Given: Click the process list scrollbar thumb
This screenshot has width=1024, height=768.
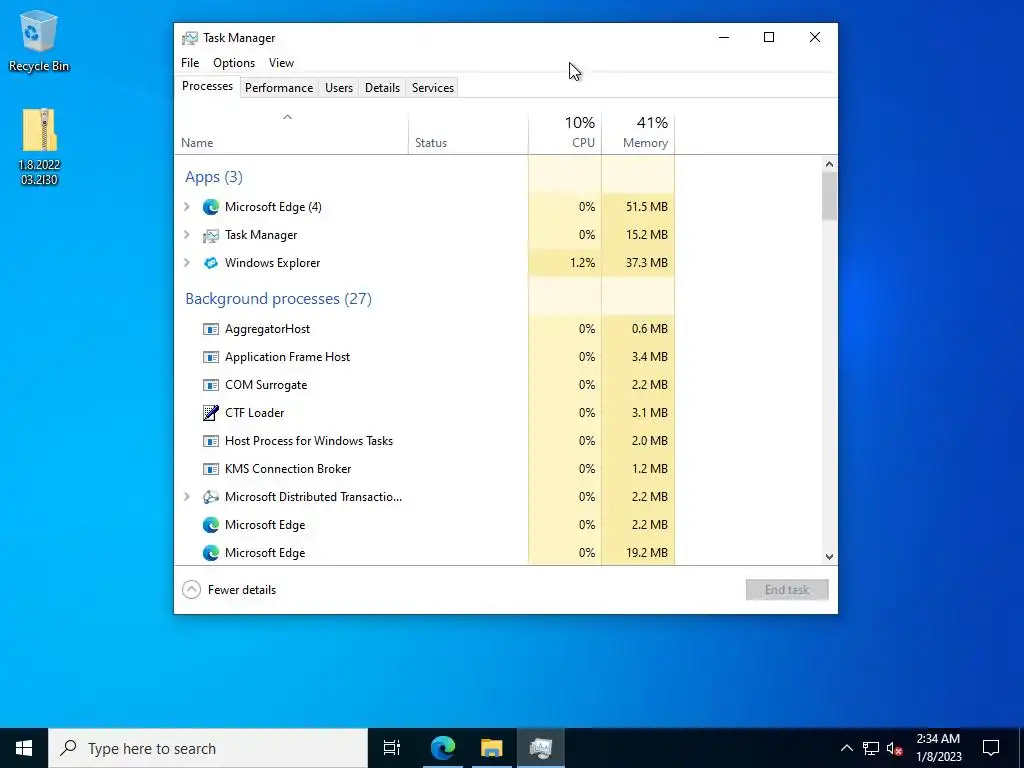Looking at the screenshot, I should coord(829,196).
